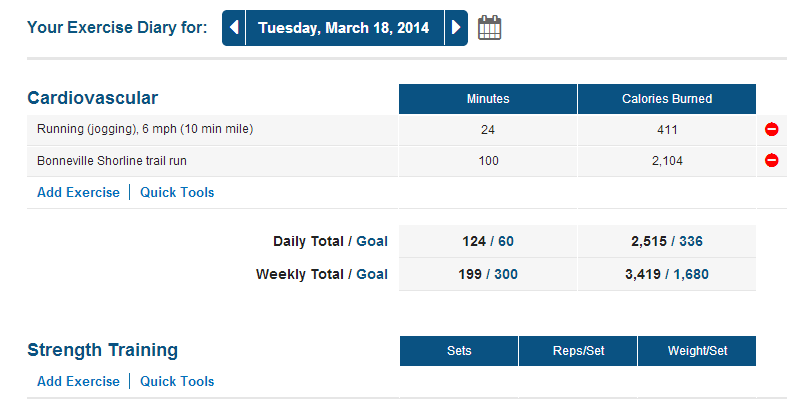The image size is (793, 407).
Task: Remove the Bonneville Shorline trail run entry
Action: (x=771, y=160)
